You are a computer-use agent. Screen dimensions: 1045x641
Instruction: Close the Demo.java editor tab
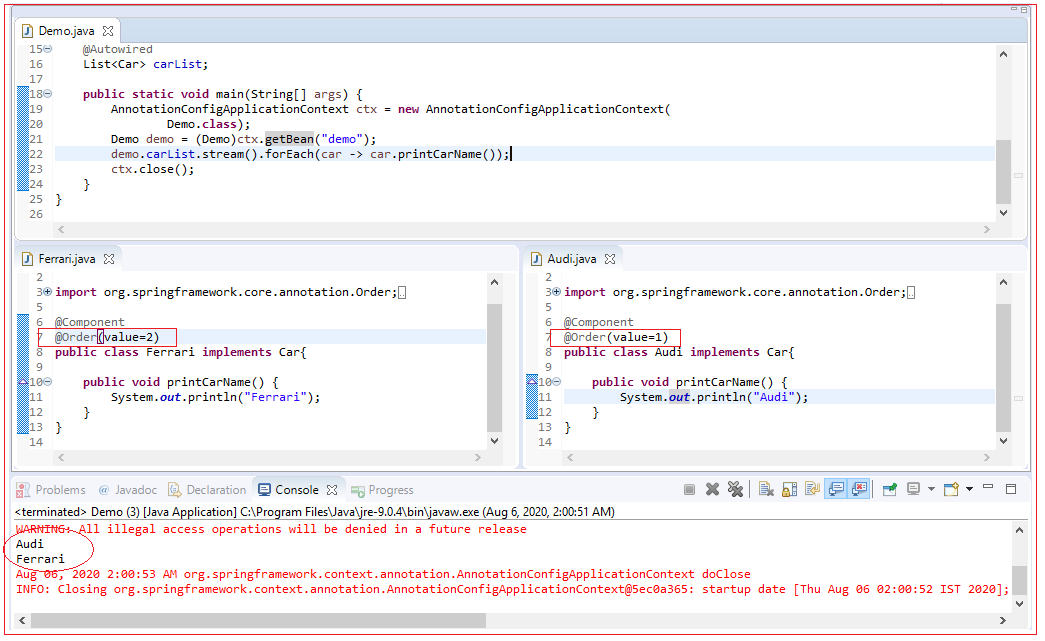click(108, 31)
